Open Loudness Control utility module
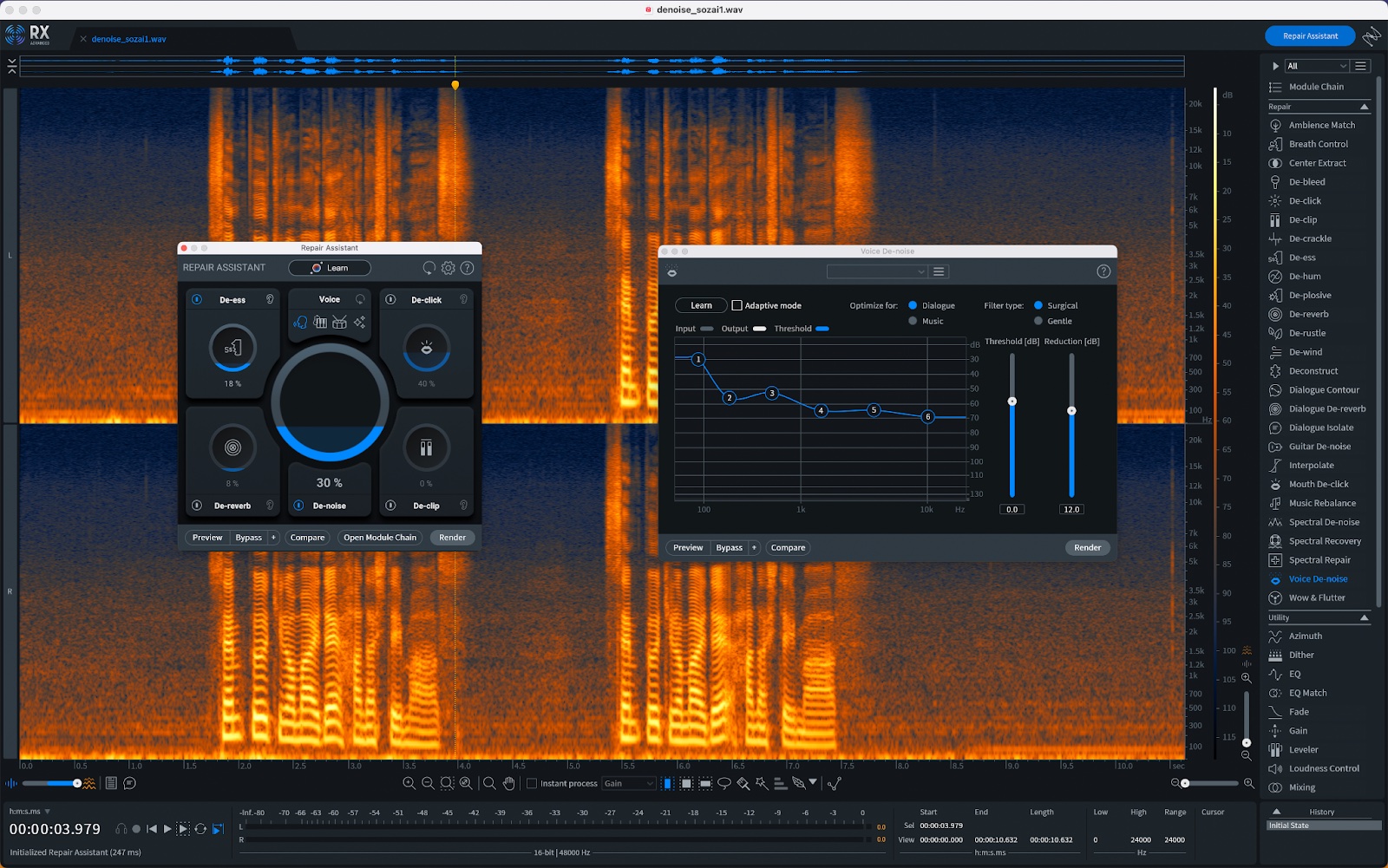 click(x=1324, y=768)
